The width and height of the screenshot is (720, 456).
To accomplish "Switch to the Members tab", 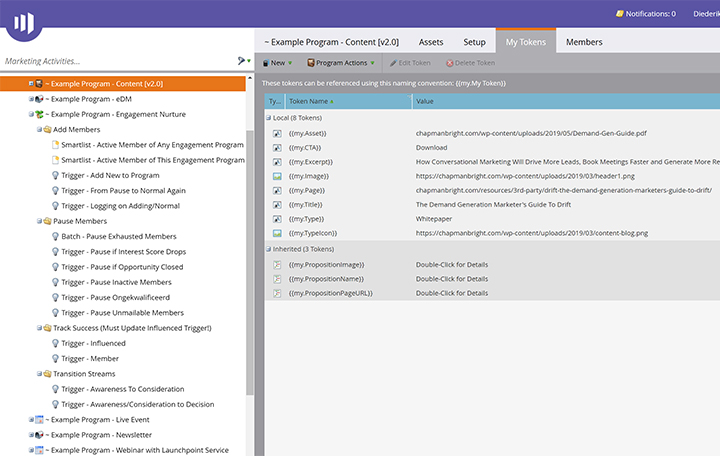I will 584,42.
